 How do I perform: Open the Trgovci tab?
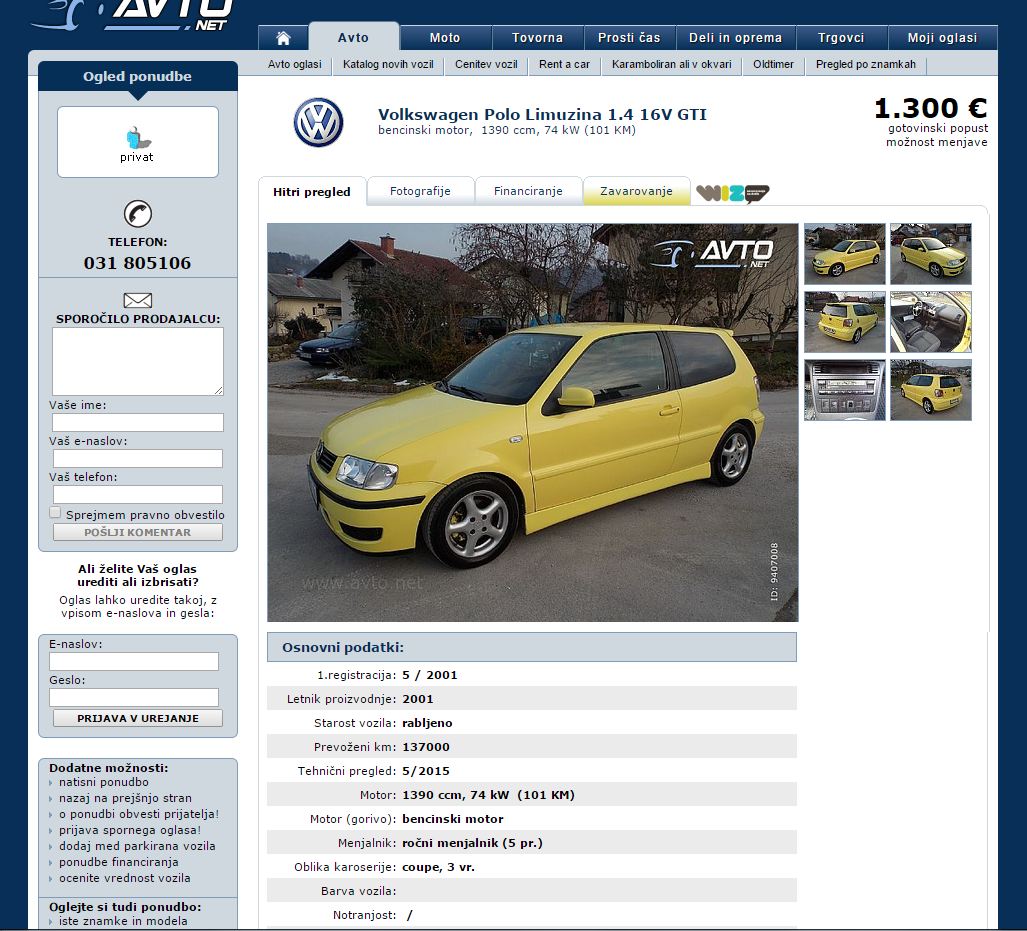pos(841,38)
